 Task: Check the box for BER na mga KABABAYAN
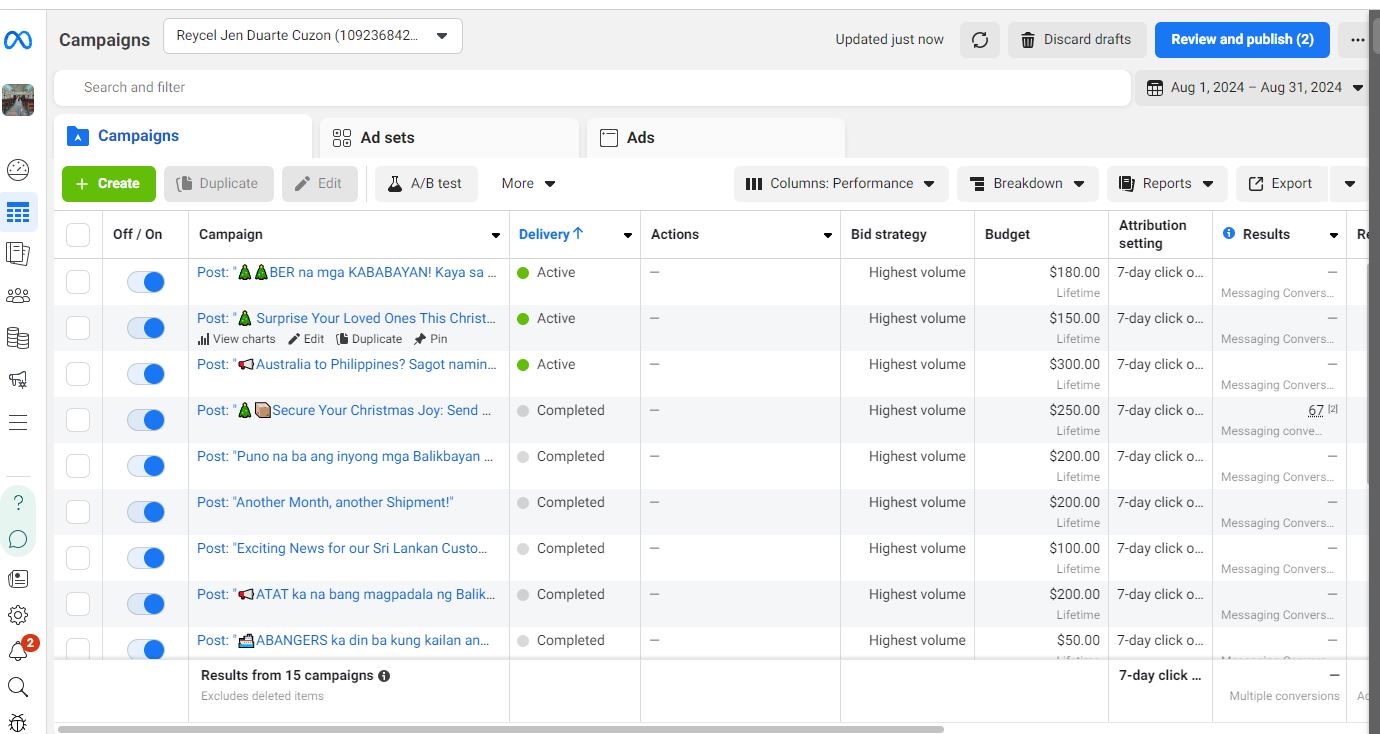78,282
